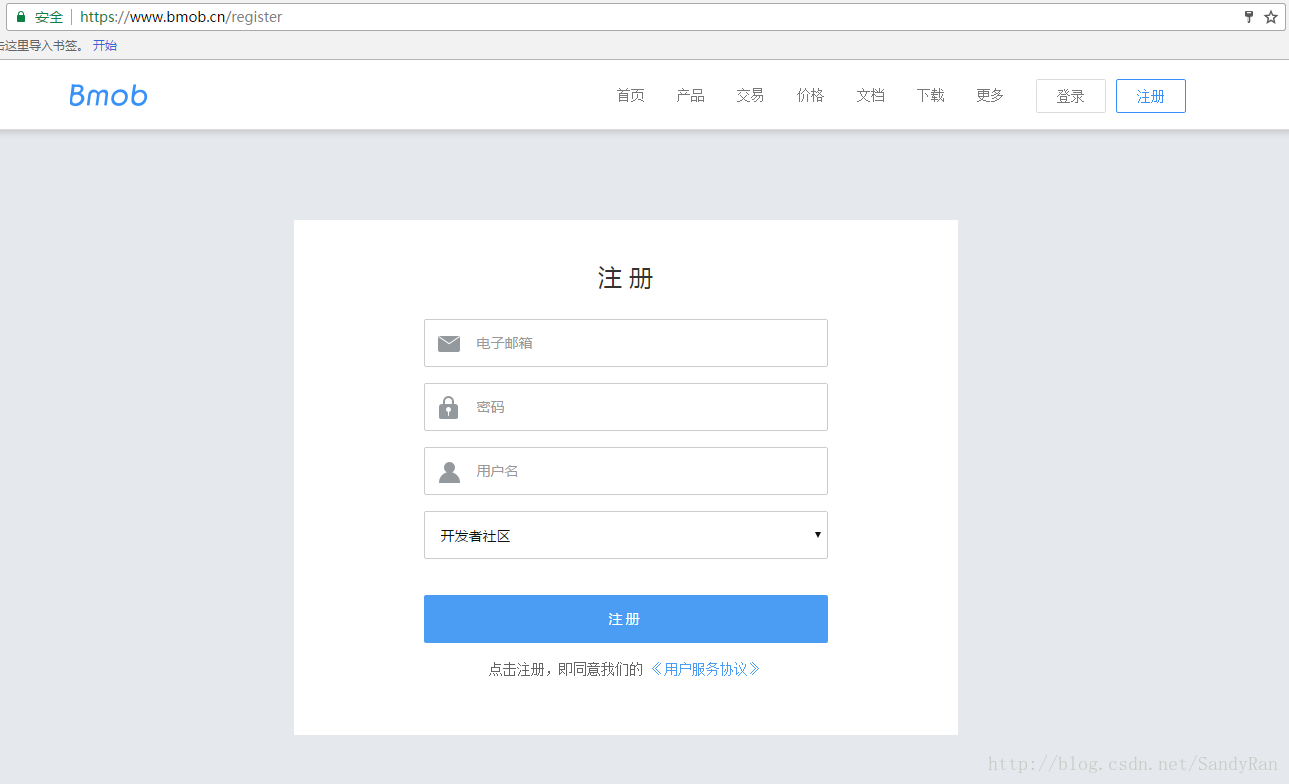Bookmark this page with the star icon

tap(1271, 17)
